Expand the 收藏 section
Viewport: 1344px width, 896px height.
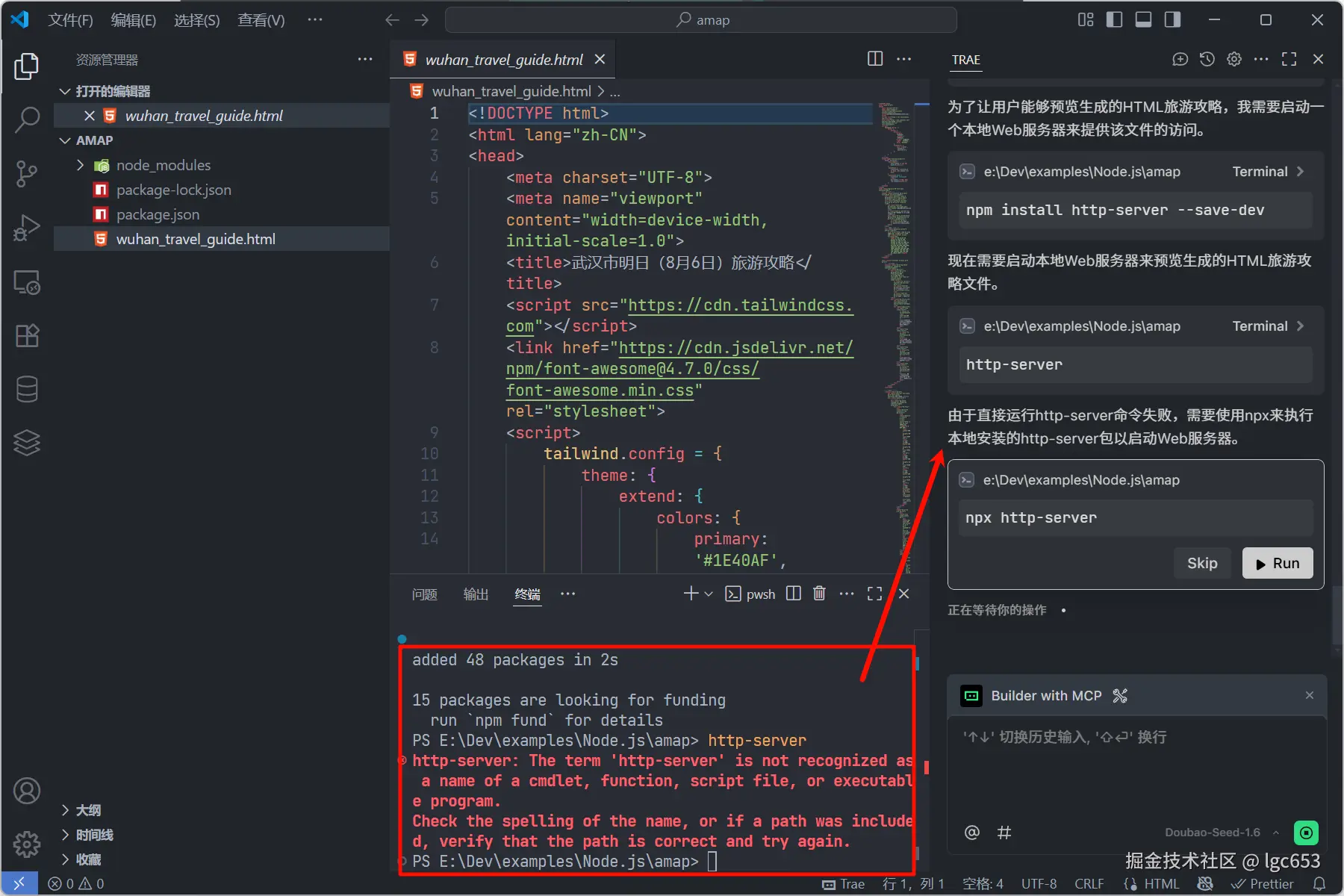[x=66, y=859]
